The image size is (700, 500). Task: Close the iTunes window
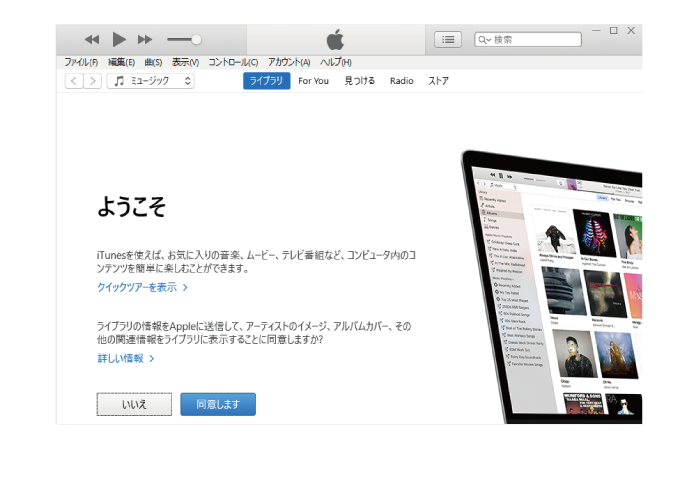[x=631, y=30]
